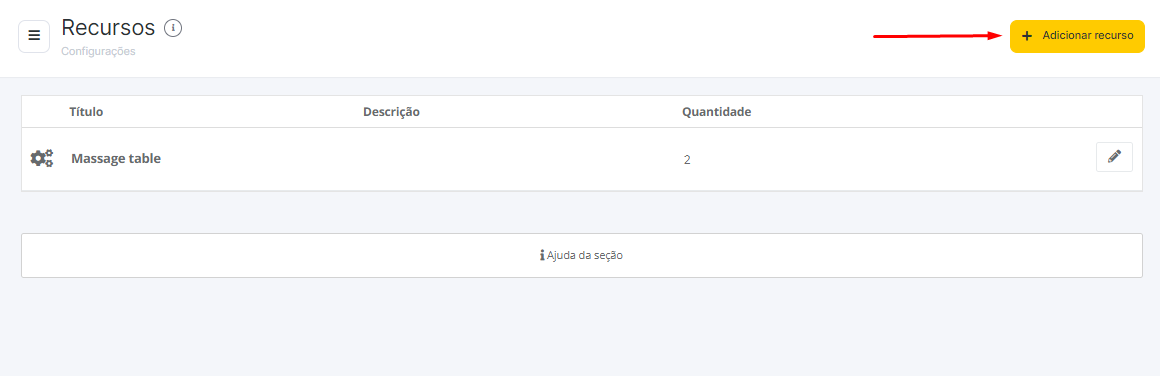Click the red arrow pointing to Adicionar recurso
The width and height of the screenshot is (1160, 376).
coord(938,35)
